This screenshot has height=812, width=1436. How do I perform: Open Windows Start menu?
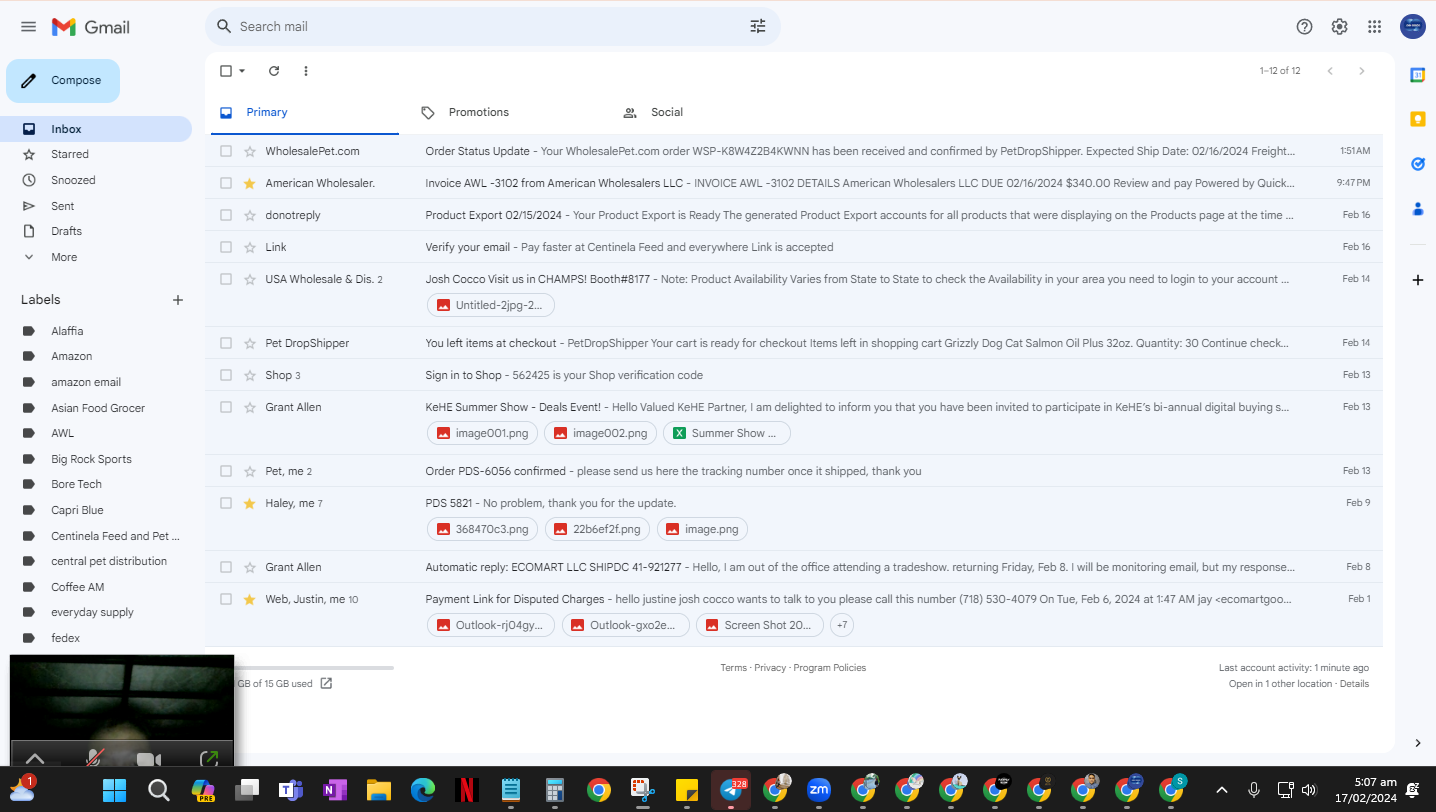tap(115, 790)
